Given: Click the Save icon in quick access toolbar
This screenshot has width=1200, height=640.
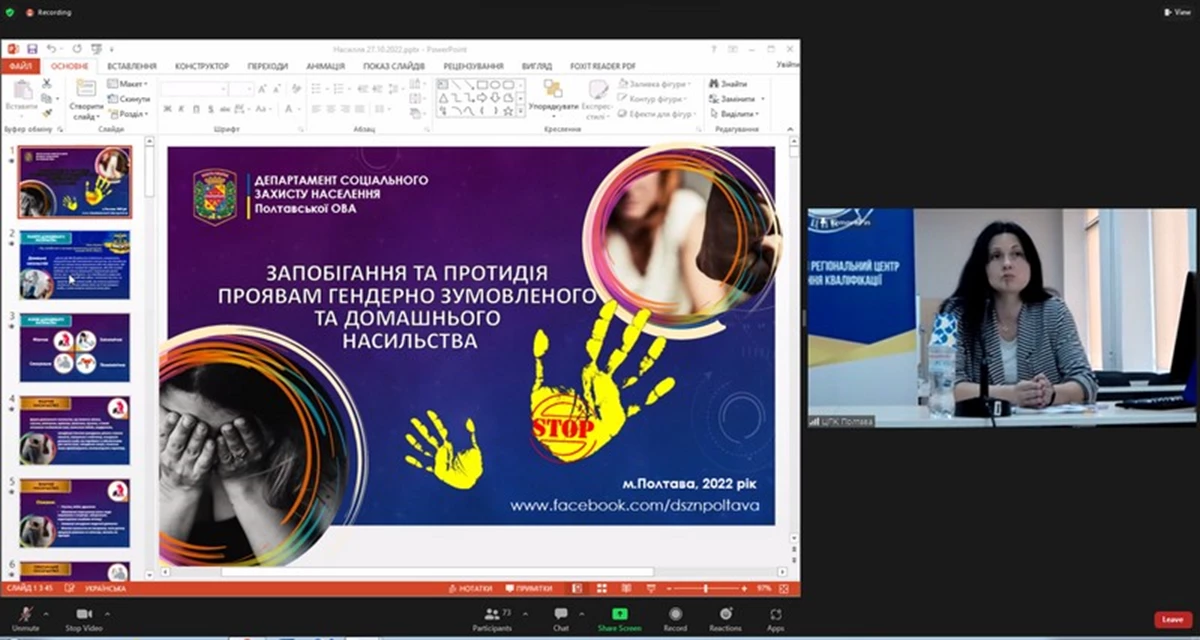Looking at the screenshot, I should coord(32,48).
